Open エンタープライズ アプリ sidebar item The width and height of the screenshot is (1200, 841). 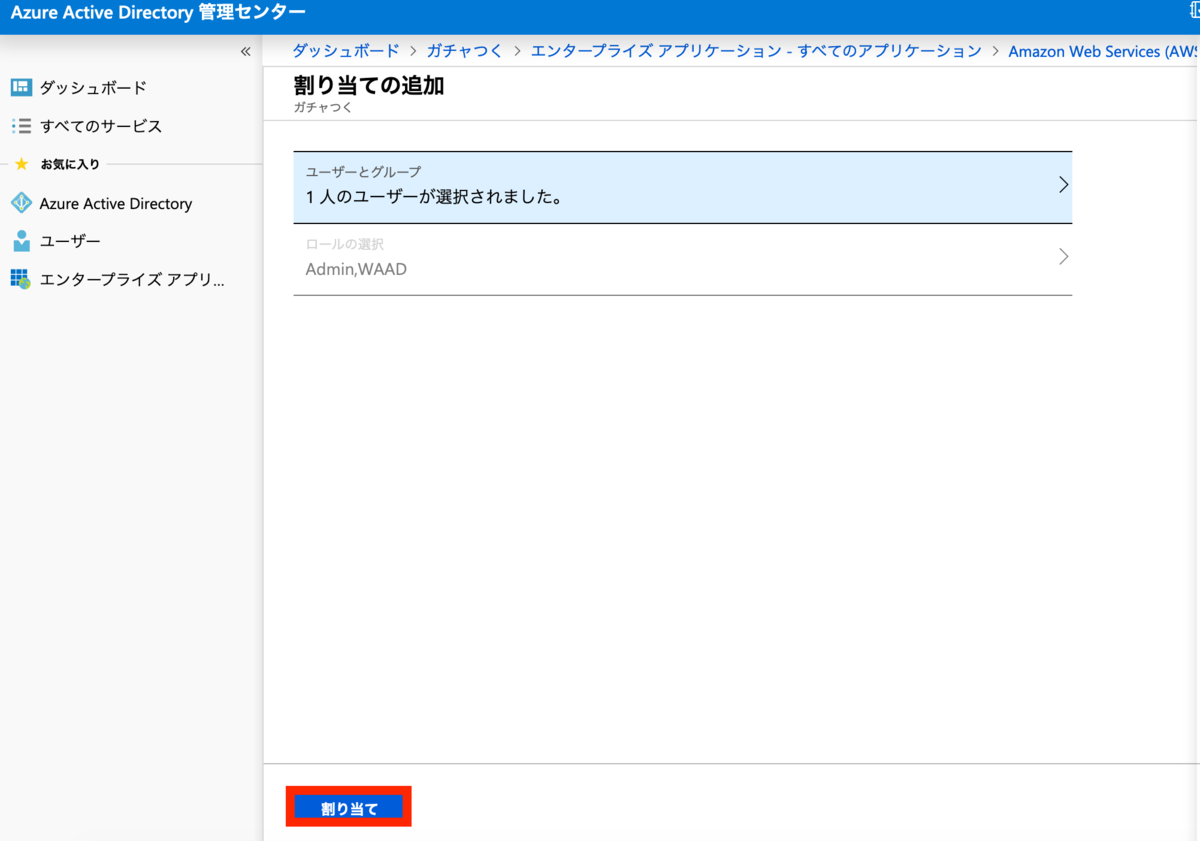(131, 279)
